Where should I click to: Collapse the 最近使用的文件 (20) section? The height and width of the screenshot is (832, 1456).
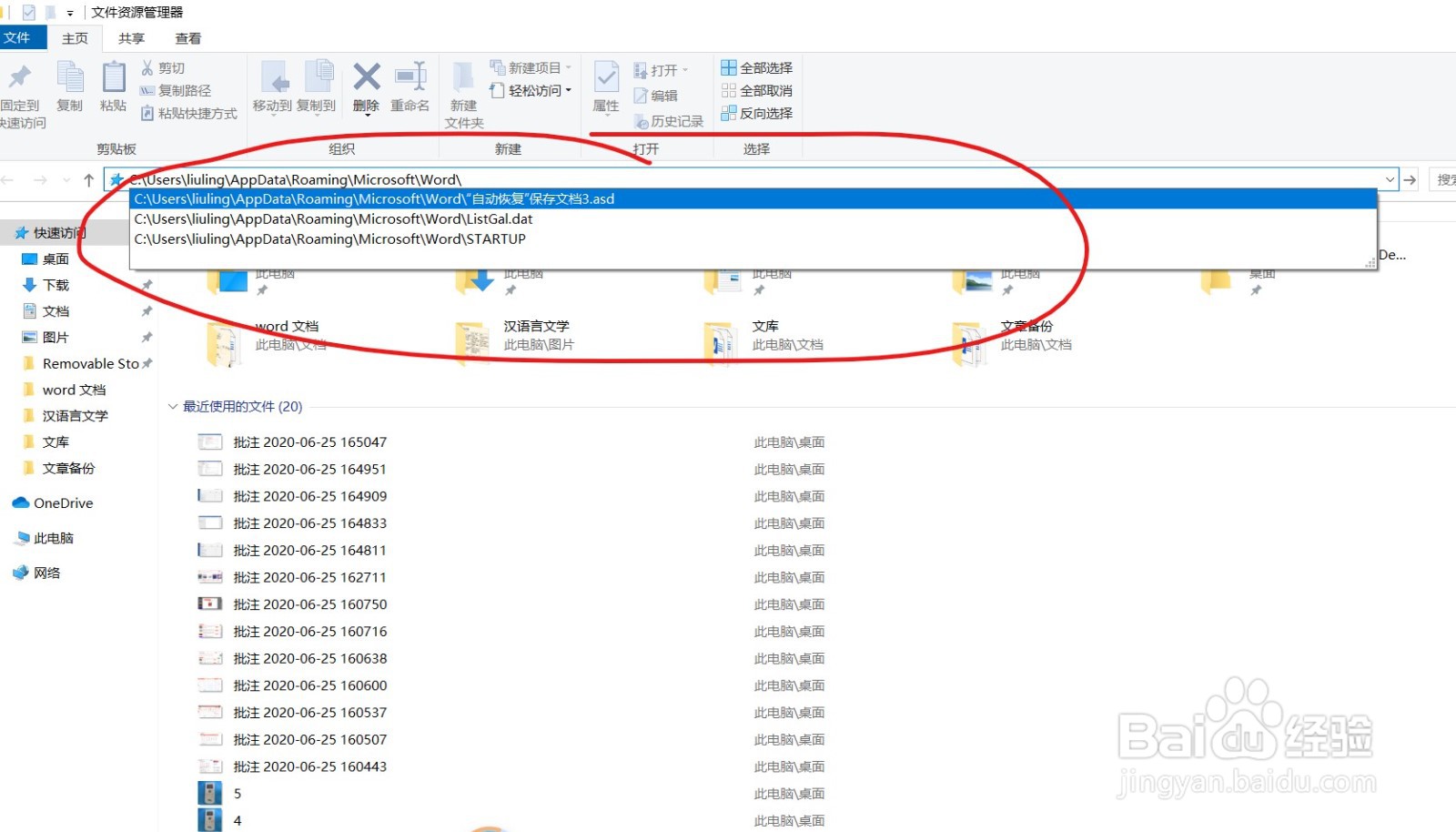click(x=172, y=407)
